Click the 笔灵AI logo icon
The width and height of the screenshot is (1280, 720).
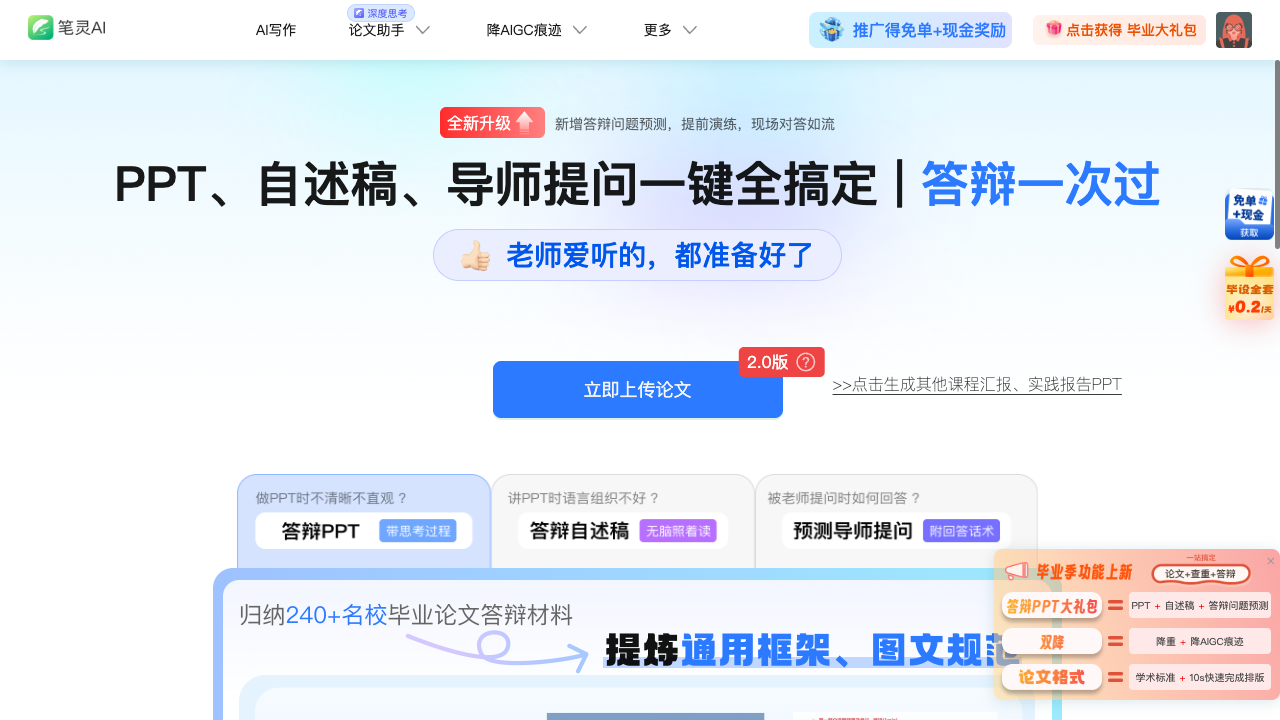tap(40, 27)
